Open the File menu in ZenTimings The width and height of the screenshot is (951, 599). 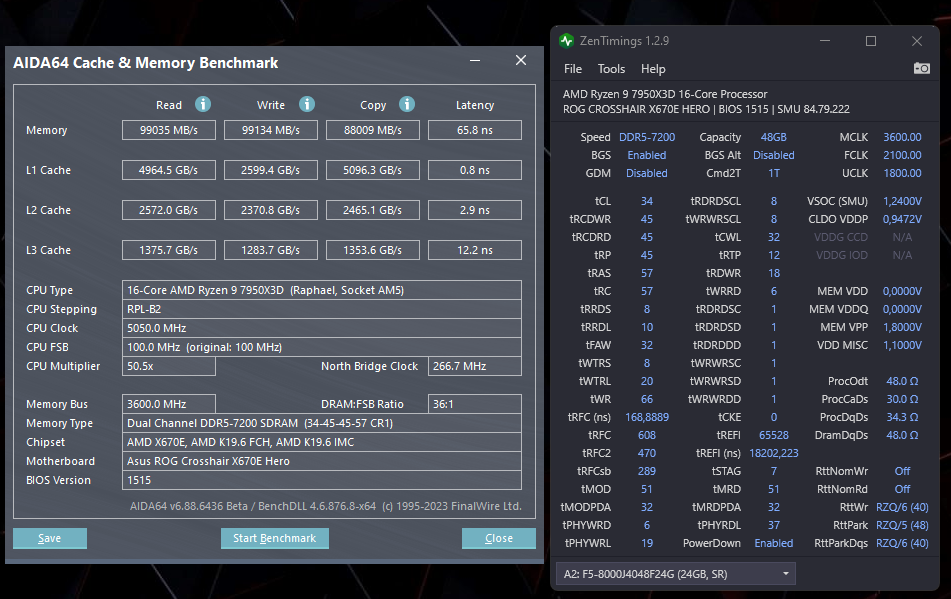point(573,69)
